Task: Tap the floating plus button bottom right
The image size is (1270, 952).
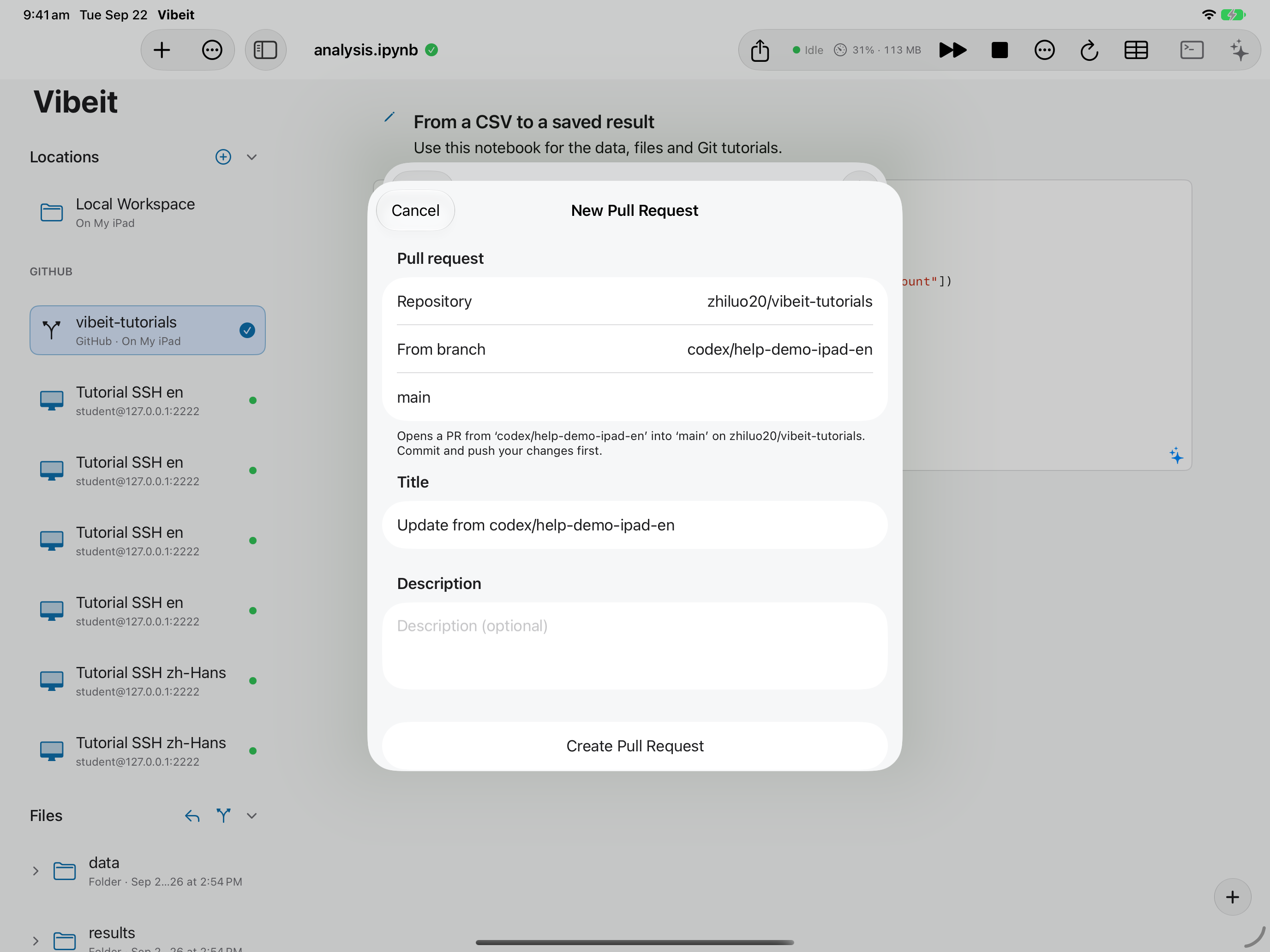Action: 1232,897
